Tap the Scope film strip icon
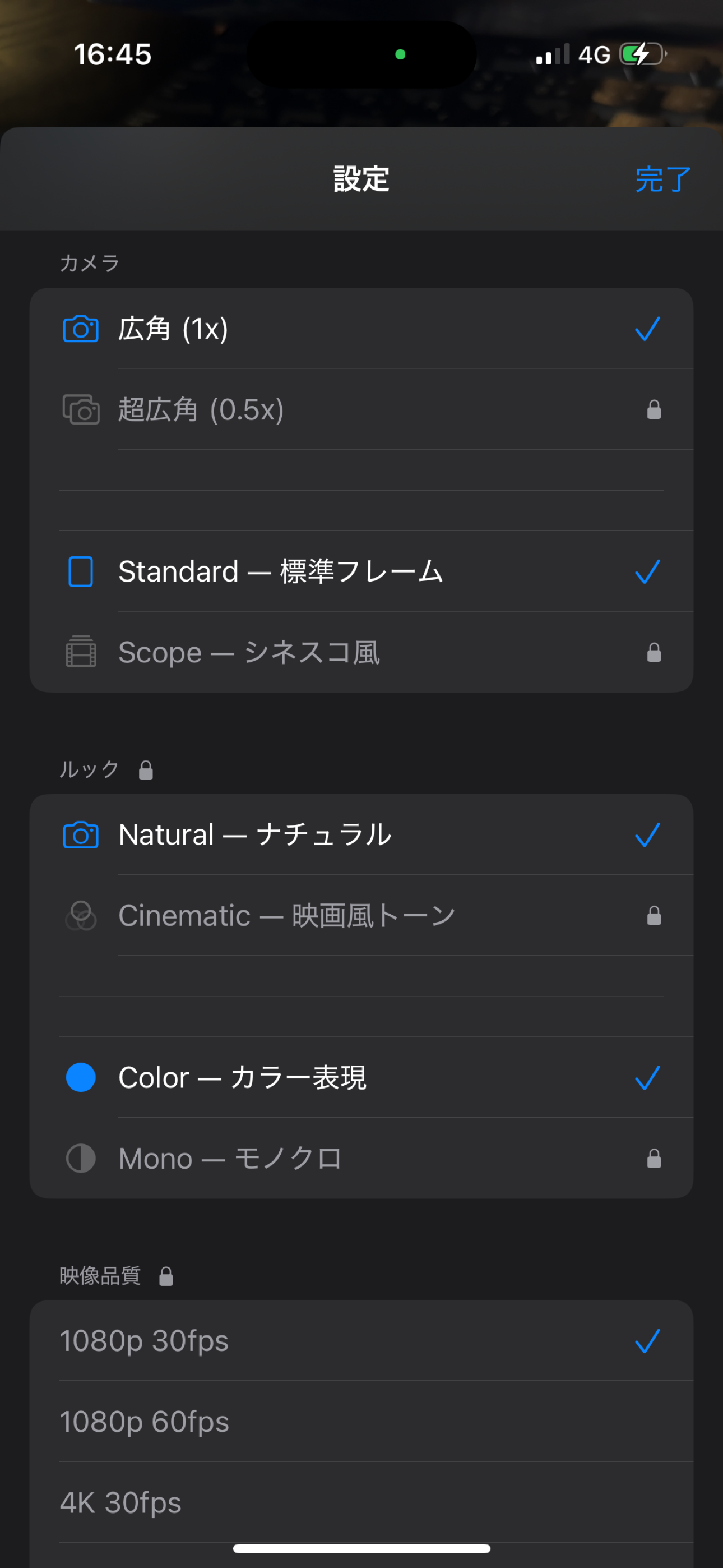The height and width of the screenshot is (1568, 723). click(x=81, y=651)
